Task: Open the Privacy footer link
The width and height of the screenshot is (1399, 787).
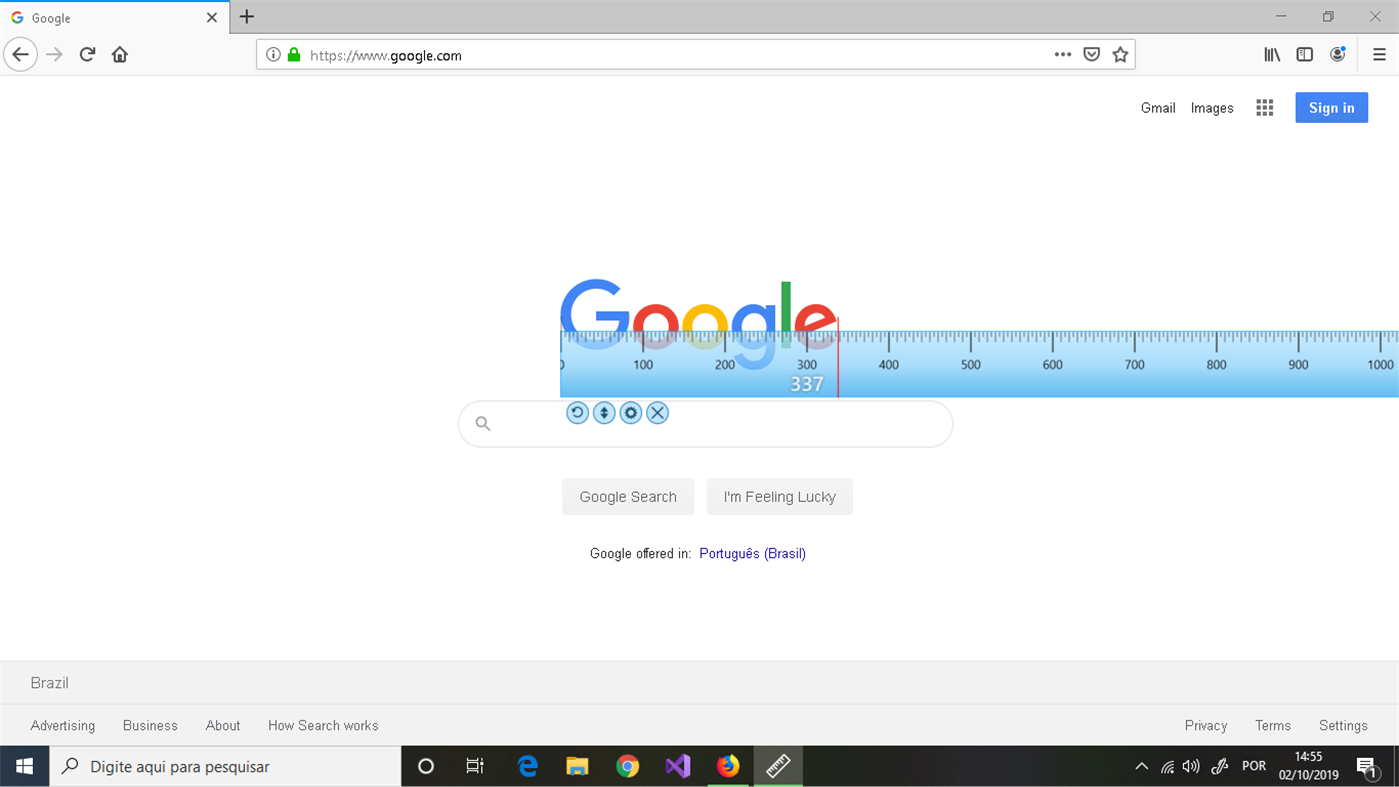Action: (1206, 726)
